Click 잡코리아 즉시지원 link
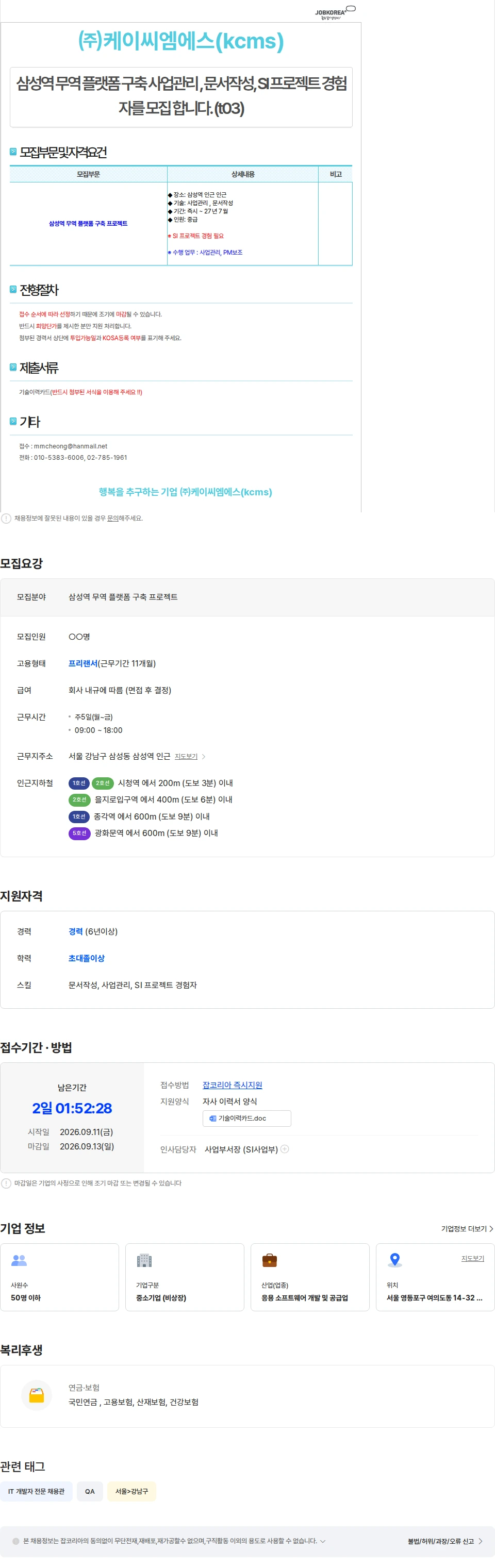The height and width of the screenshot is (1568, 495). pyautogui.click(x=233, y=1086)
